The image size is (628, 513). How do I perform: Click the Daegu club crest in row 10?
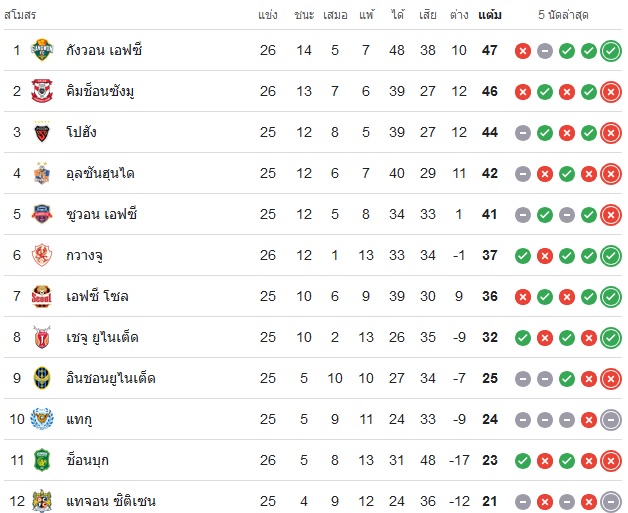coord(42,419)
